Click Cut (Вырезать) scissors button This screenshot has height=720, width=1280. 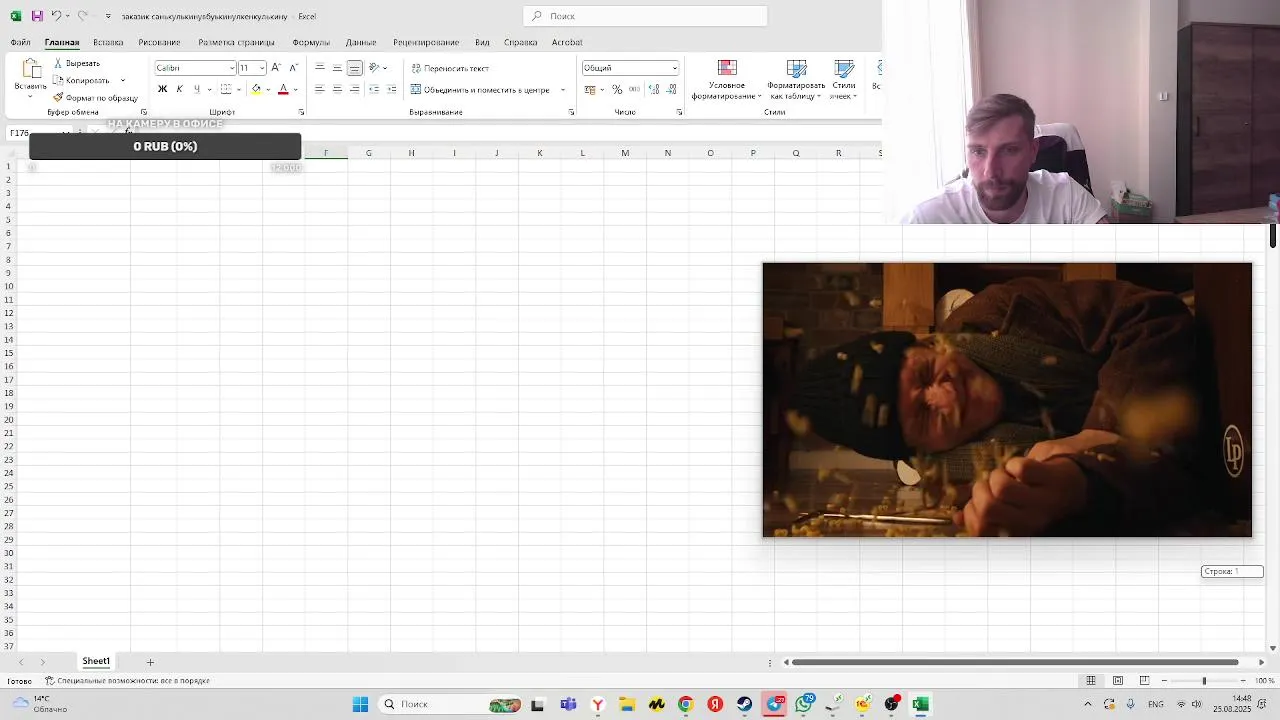pyautogui.click(x=77, y=63)
